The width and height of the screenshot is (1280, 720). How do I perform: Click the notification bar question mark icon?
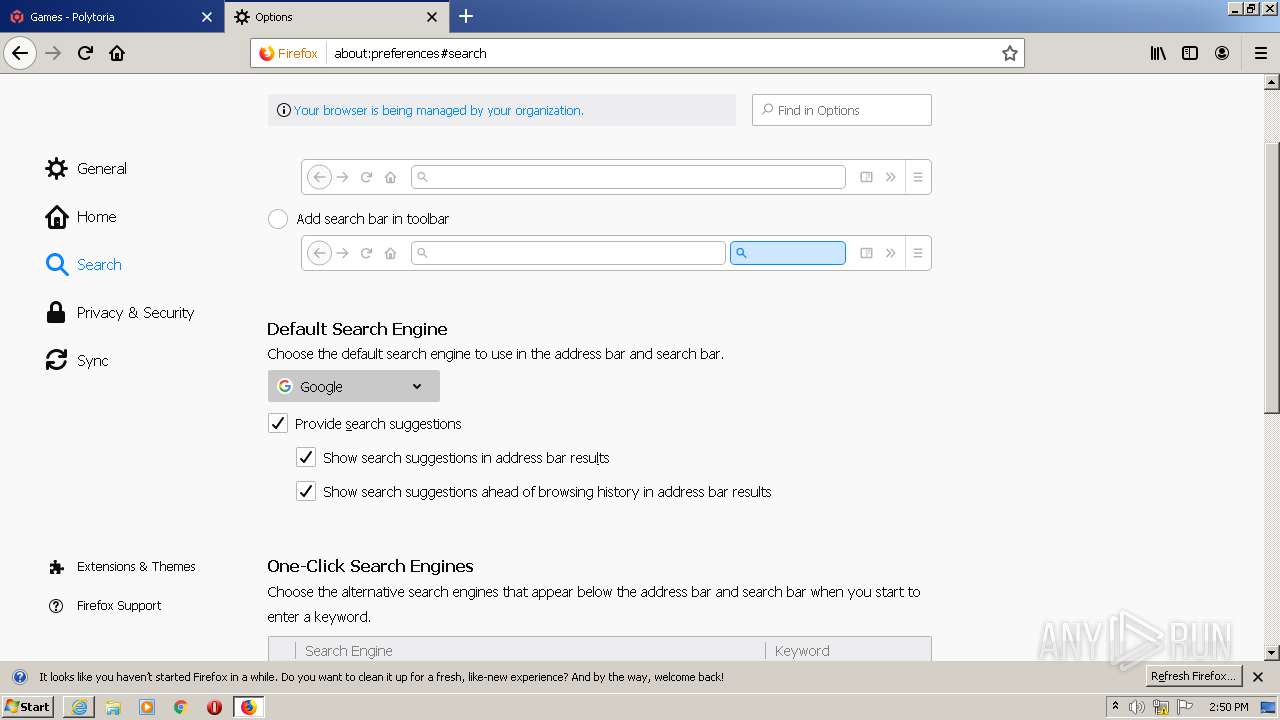[19, 677]
